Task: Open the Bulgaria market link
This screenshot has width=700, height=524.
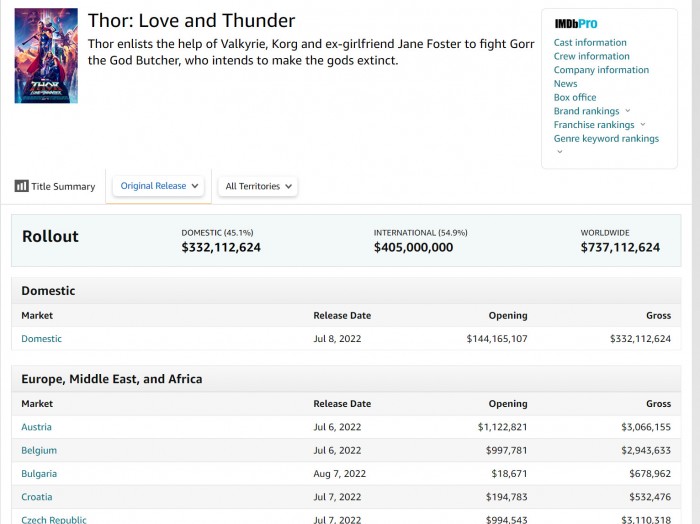Action: 39,474
